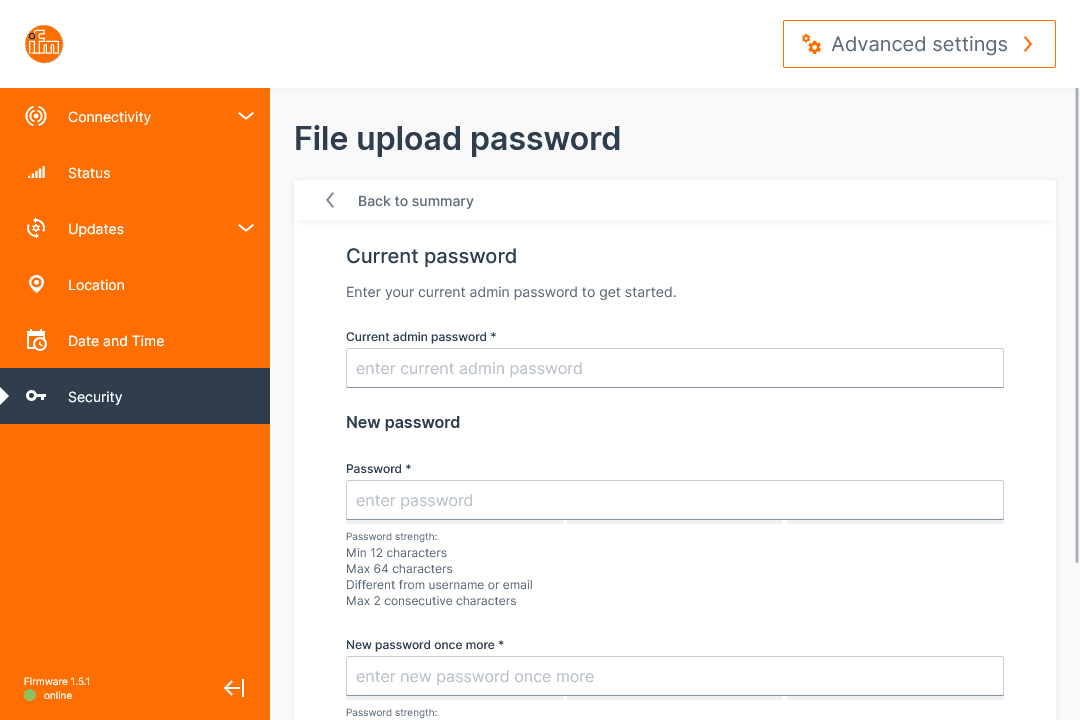The width and height of the screenshot is (1080, 720).
Task: Click the Connectivity signal icon
Action: click(x=36, y=117)
